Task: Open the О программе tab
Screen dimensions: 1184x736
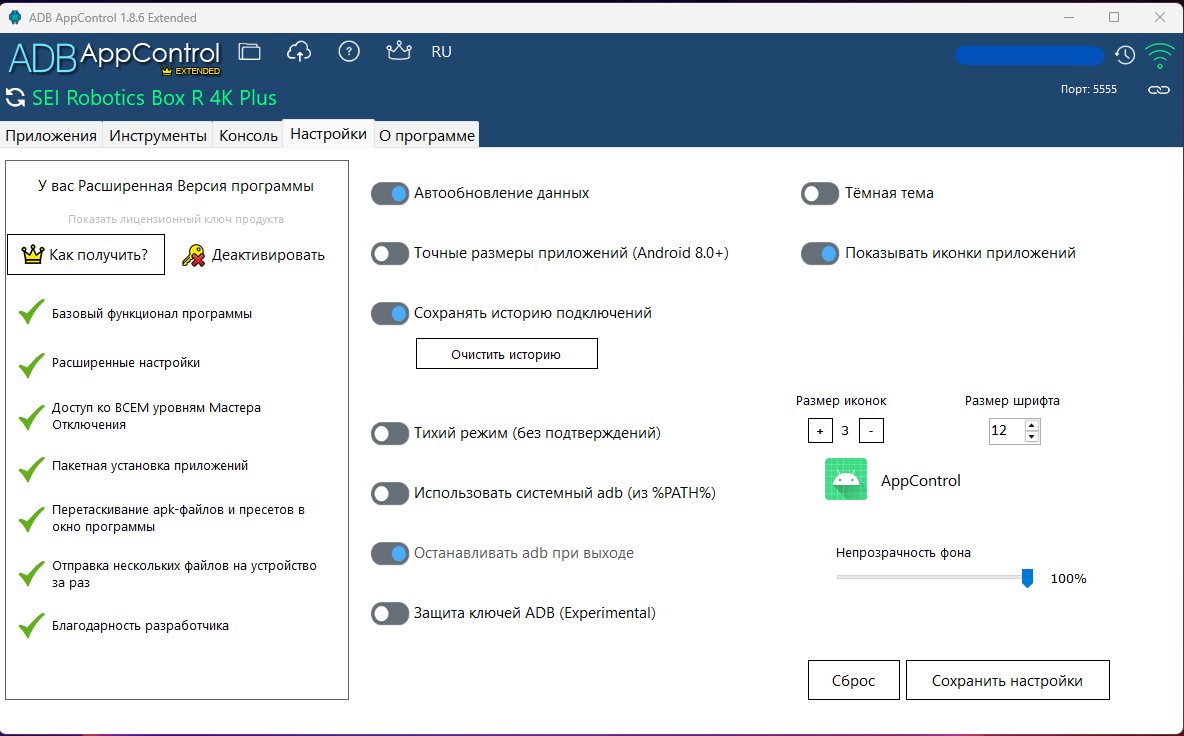Action: click(x=427, y=136)
